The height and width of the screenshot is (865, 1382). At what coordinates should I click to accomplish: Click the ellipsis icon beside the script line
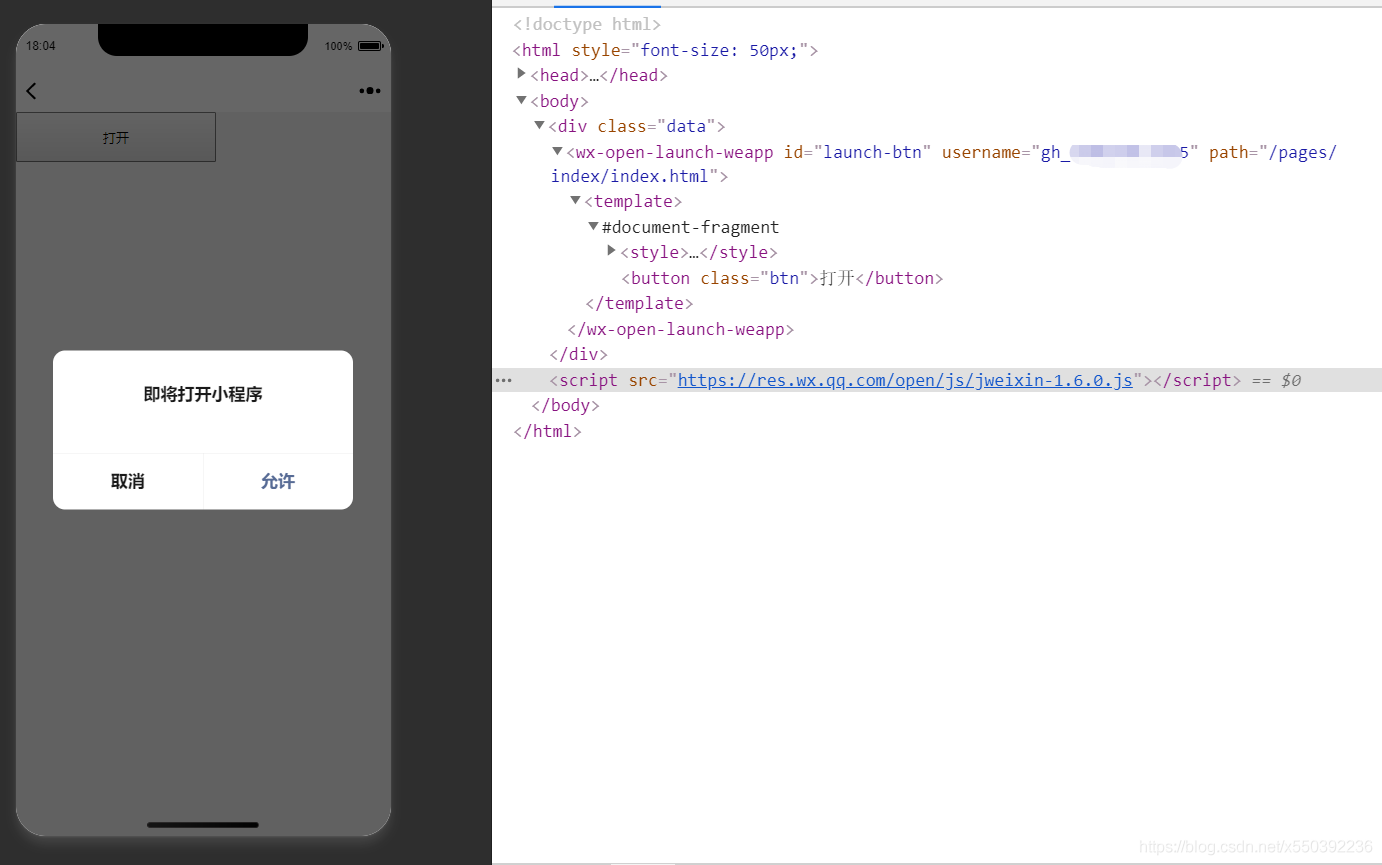tap(503, 379)
